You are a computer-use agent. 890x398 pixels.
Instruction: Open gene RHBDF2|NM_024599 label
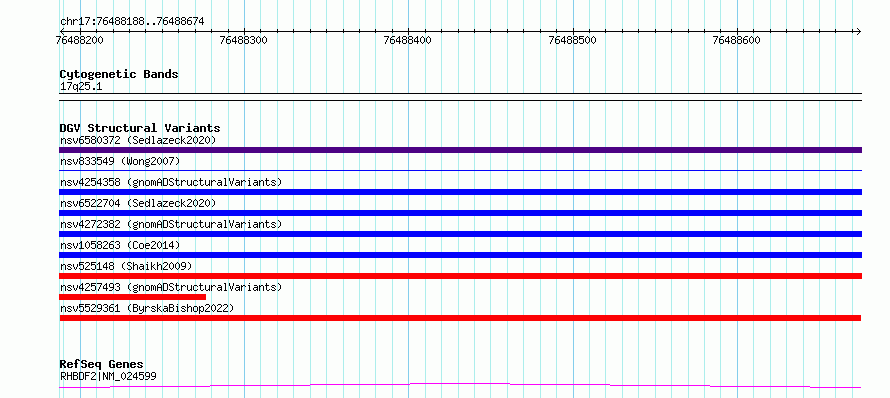(108, 376)
